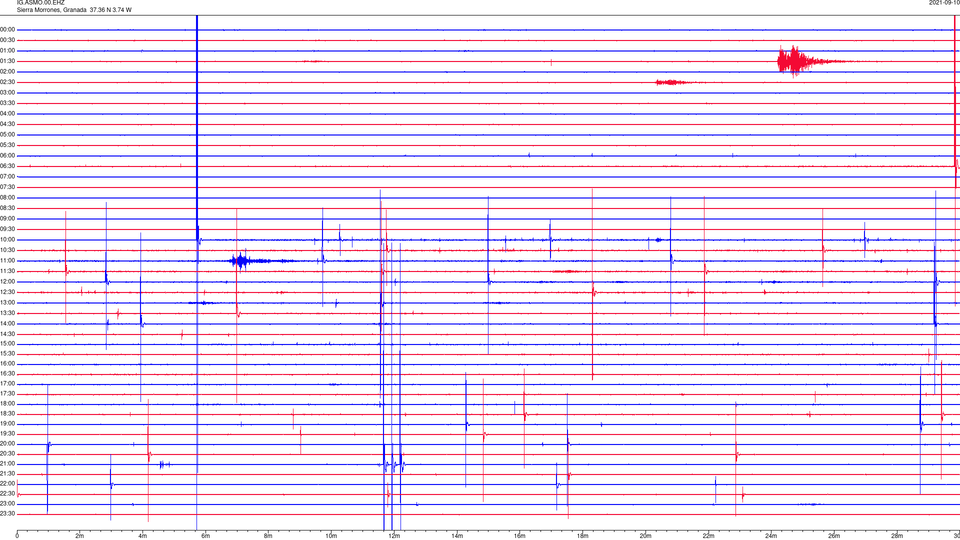Click the "04:00" trace time label

(8, 114)
